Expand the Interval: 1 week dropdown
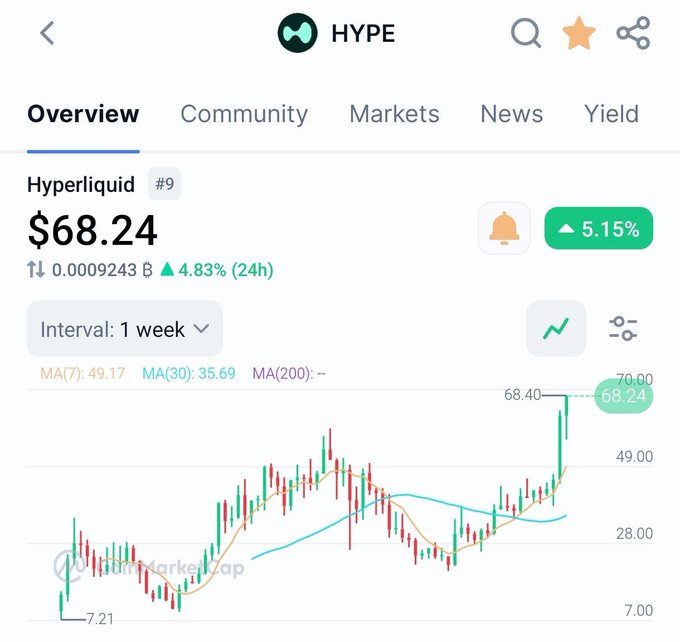The height and width of the screenshot is (642, 680). click(125, 328)
